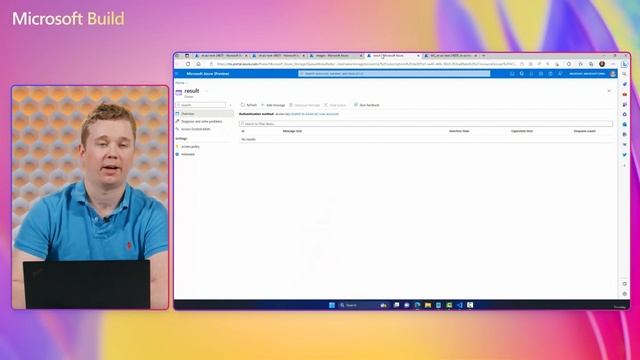Viewport: 640px width, 360px height.
Task: Collapse the left resource menu with chevron
Action: coord(231,105)
